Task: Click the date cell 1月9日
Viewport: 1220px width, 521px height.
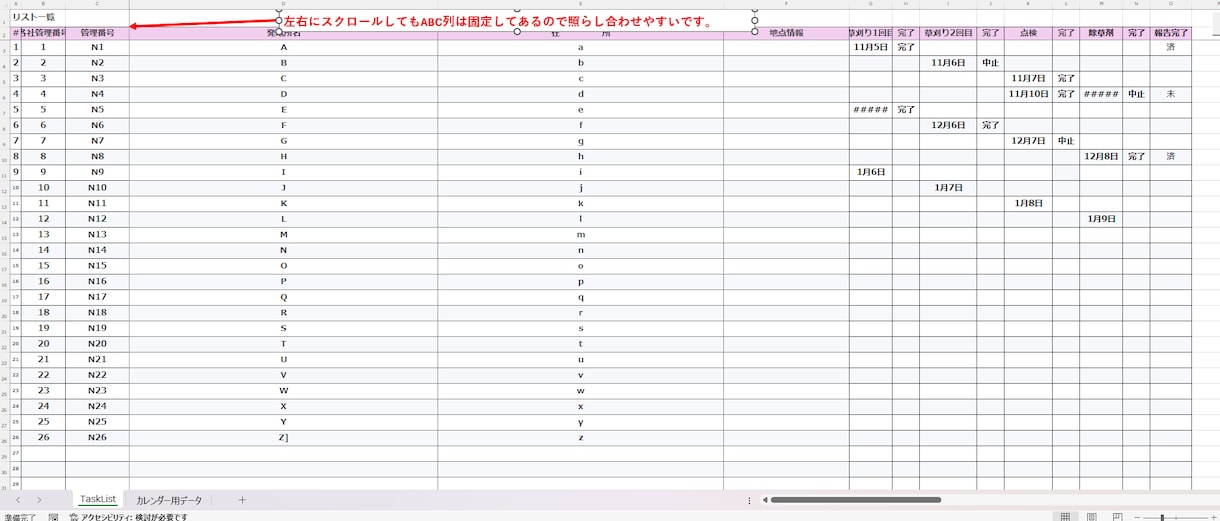Action: [x=1100, y=218]
